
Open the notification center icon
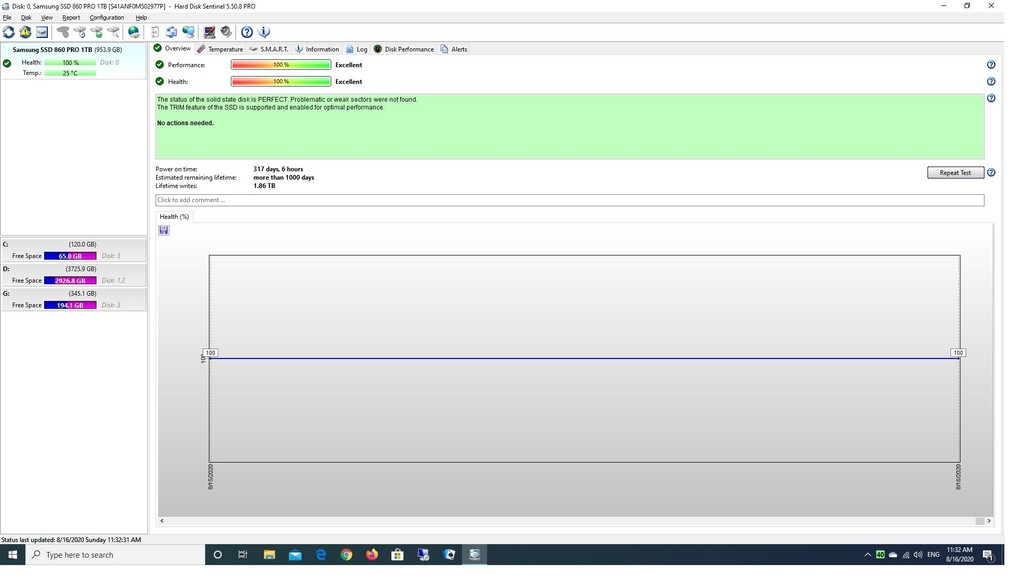[989, 555]
